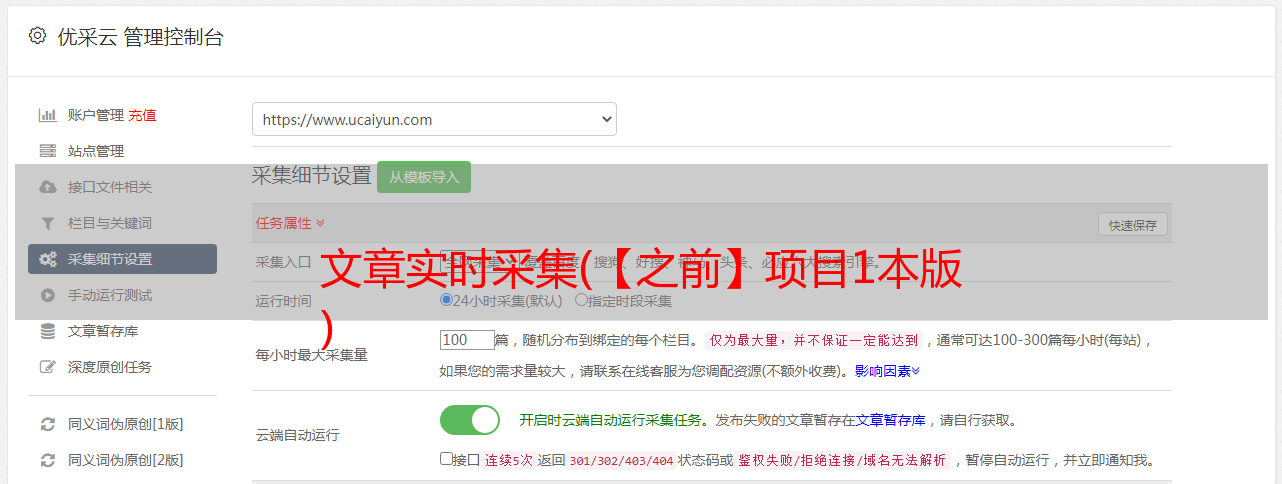Expand the 影响因素 link
Image resolution: width=1282 pixels, height=484 pixels.
tap(887, 370)
